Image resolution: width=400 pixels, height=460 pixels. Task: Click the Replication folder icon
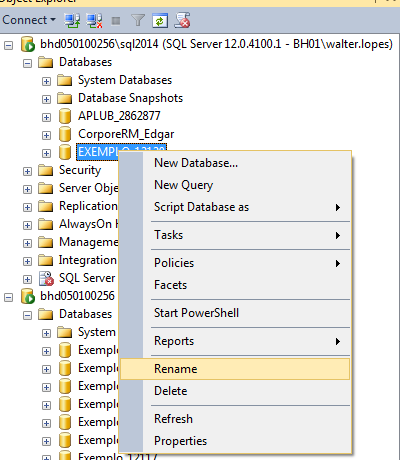click(x=45, y=206)
